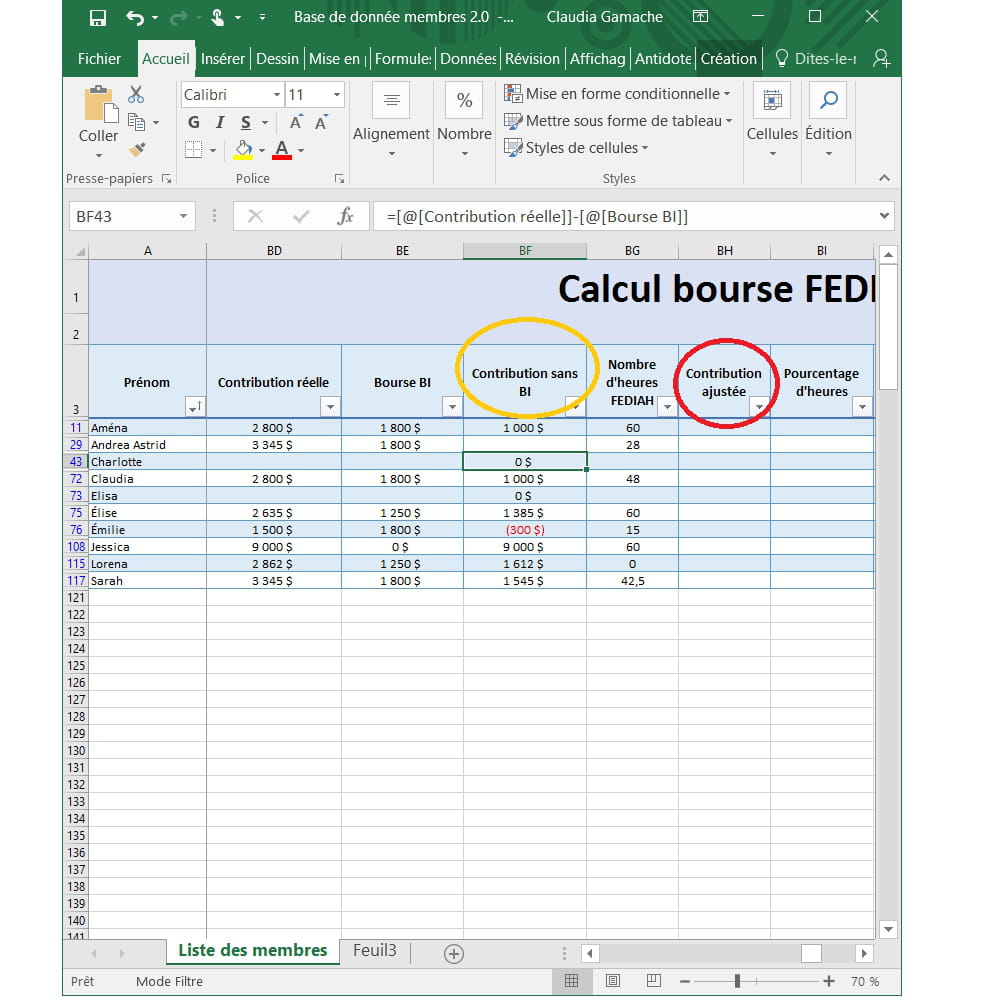1008x1000 pixels.
Task: Open the fill color dropdown arrow
Action: point(262,150)
